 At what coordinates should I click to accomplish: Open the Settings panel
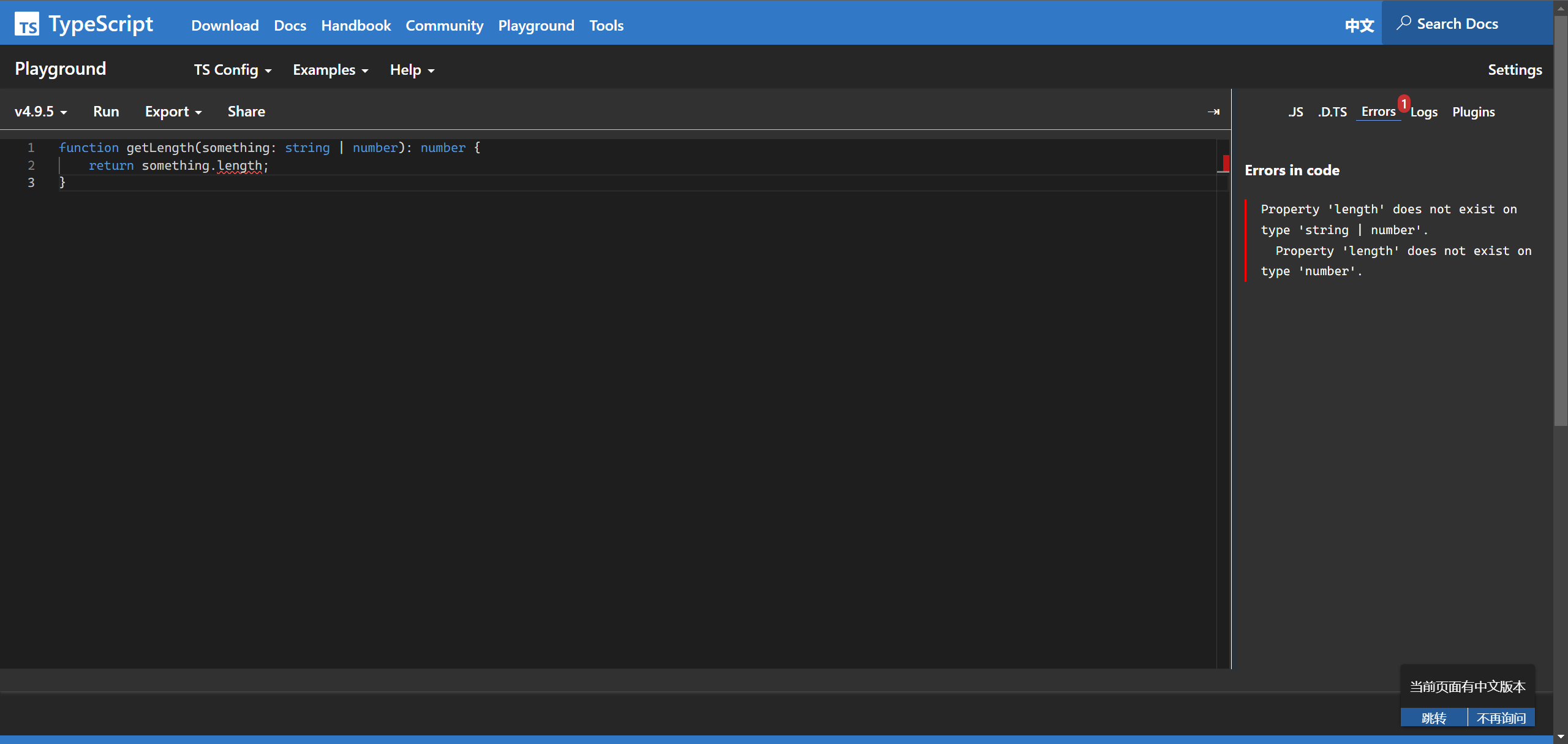coord(1515,70)
